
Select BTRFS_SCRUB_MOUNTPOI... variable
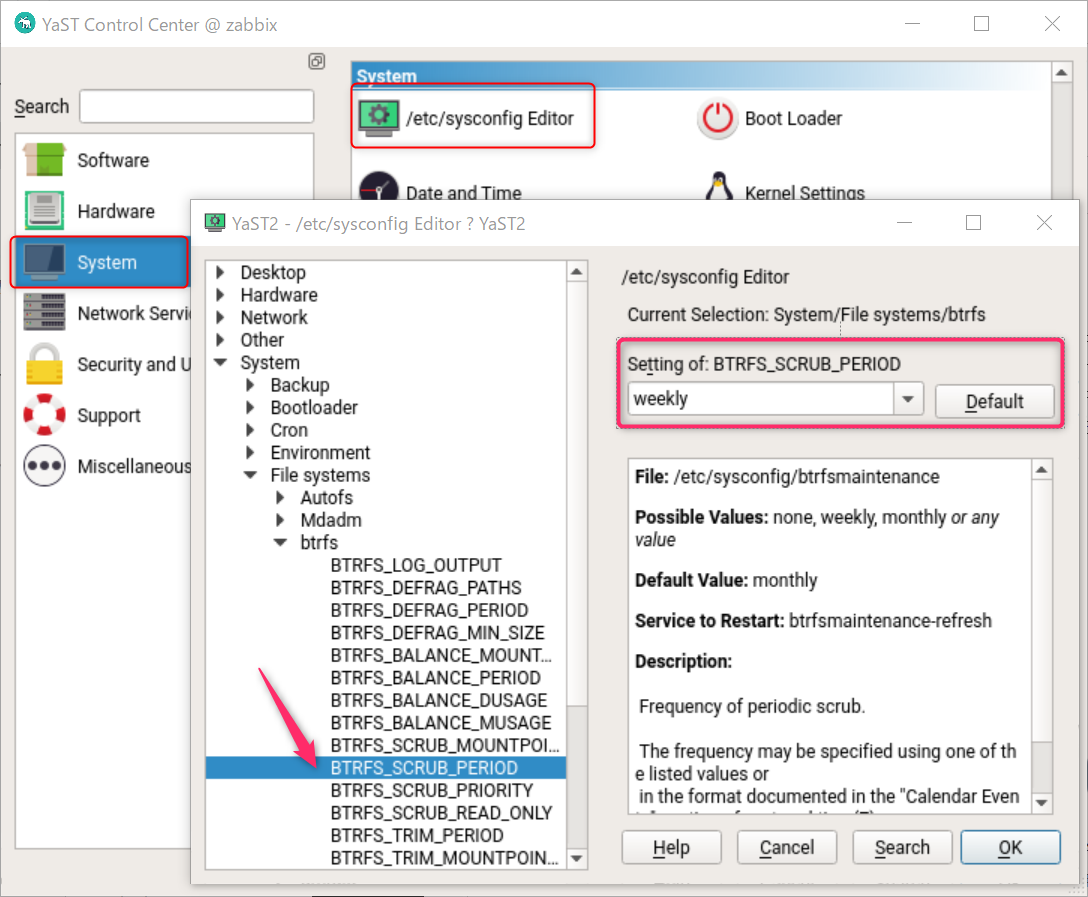point(444,745)
